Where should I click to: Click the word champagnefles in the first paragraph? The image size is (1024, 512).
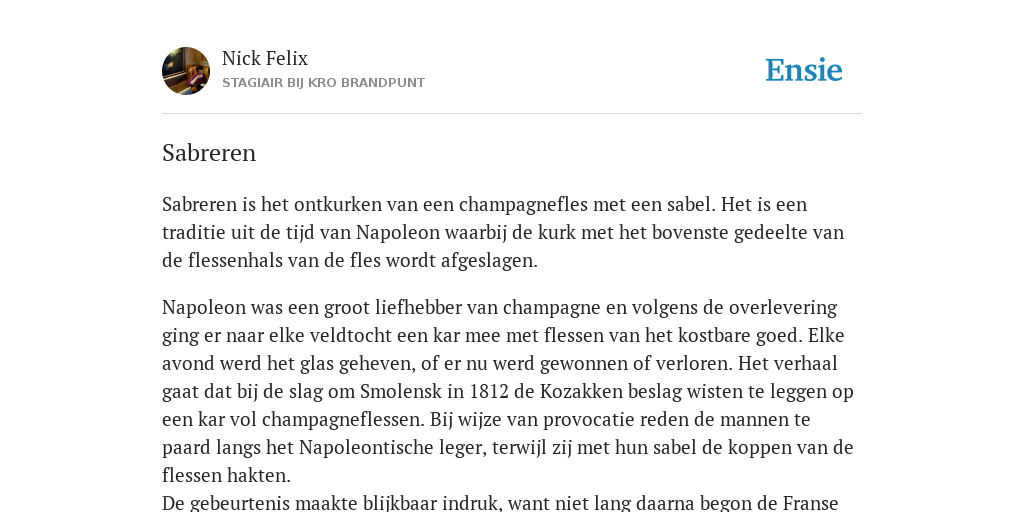pos(523,205)
